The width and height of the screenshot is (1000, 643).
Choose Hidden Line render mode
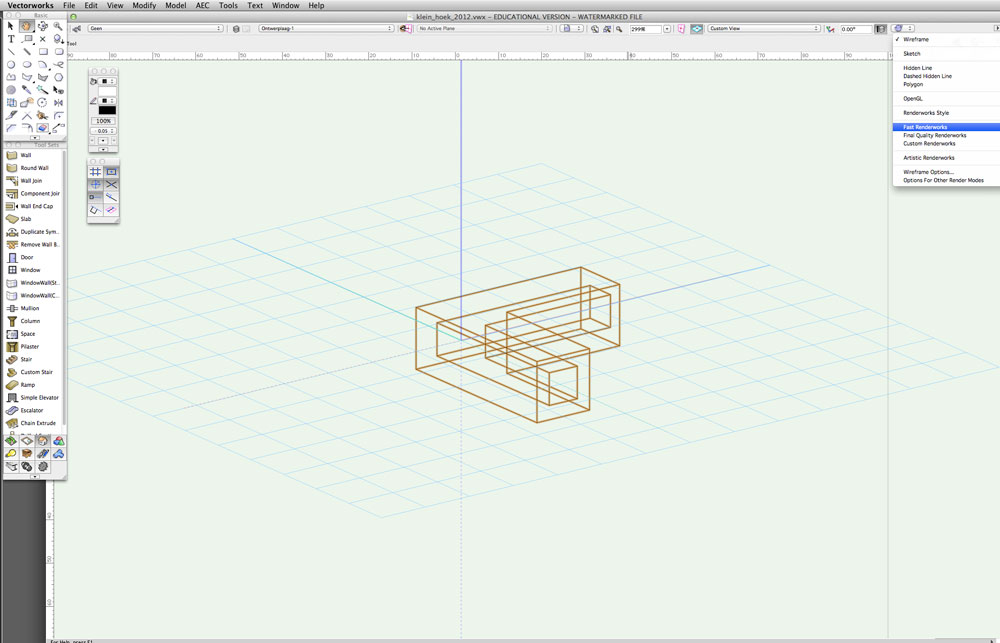coord(946,68)
